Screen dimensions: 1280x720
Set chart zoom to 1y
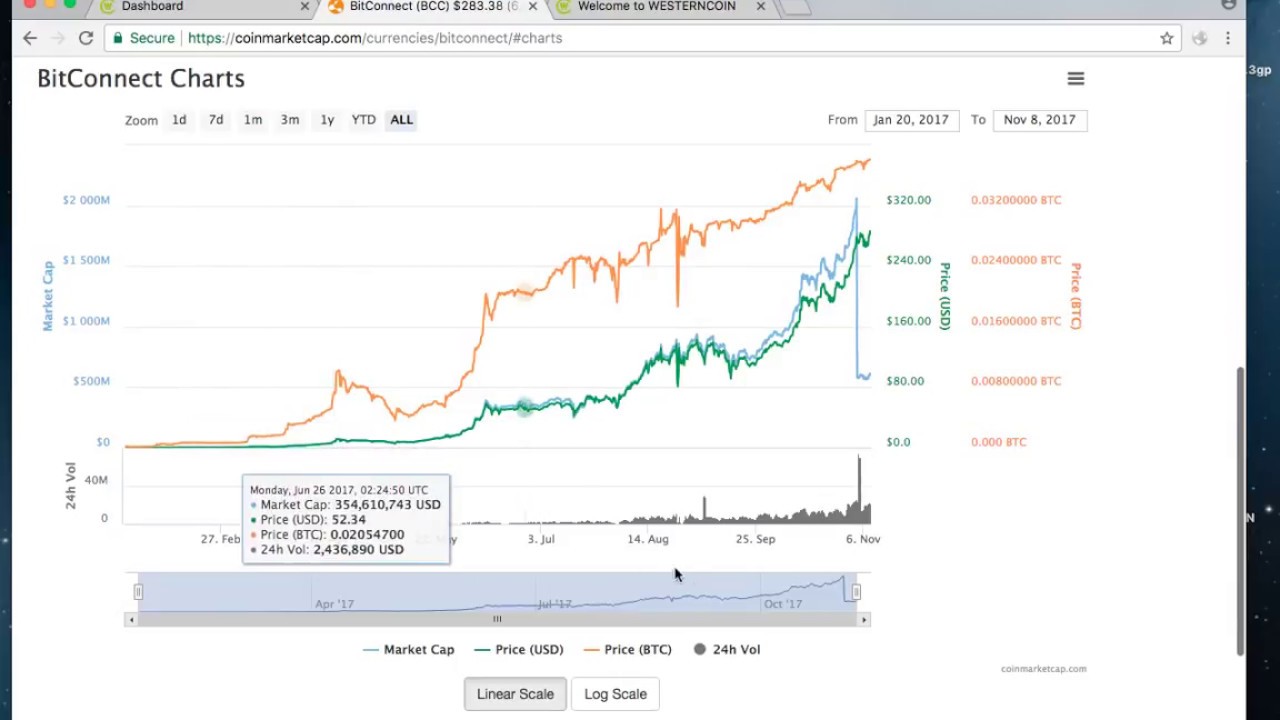pos(327,120)
